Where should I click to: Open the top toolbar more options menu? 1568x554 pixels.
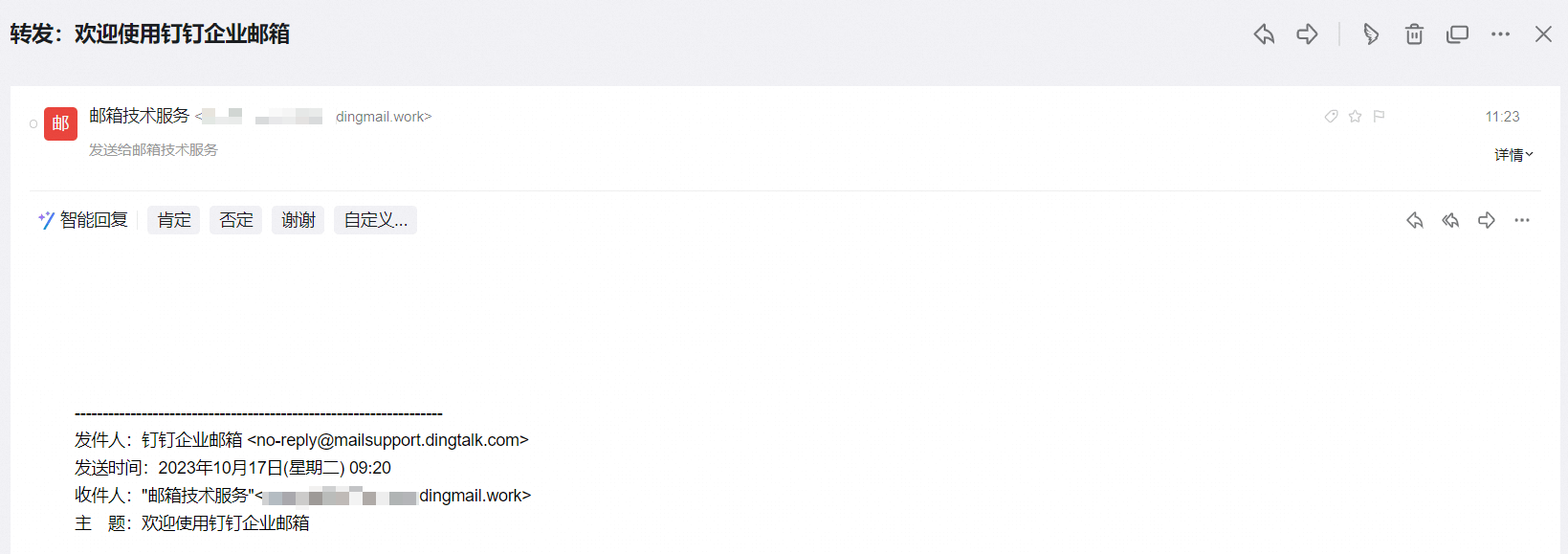1500,34
